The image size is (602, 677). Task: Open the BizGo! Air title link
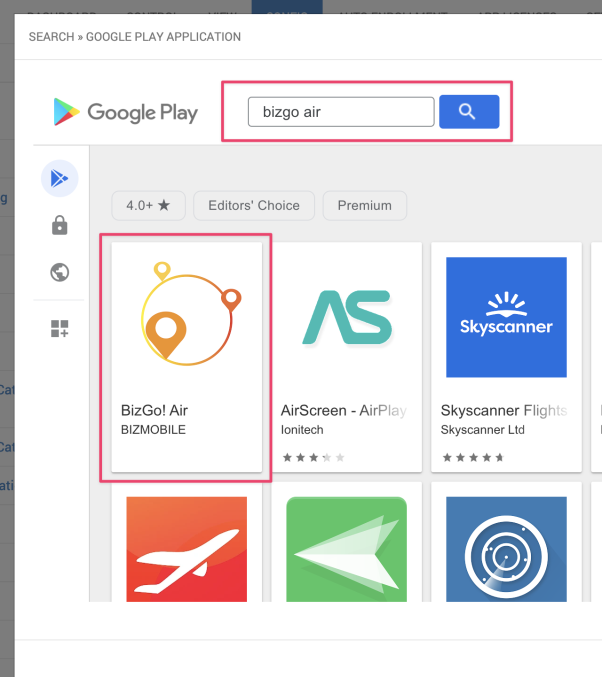tap(154, 410)
